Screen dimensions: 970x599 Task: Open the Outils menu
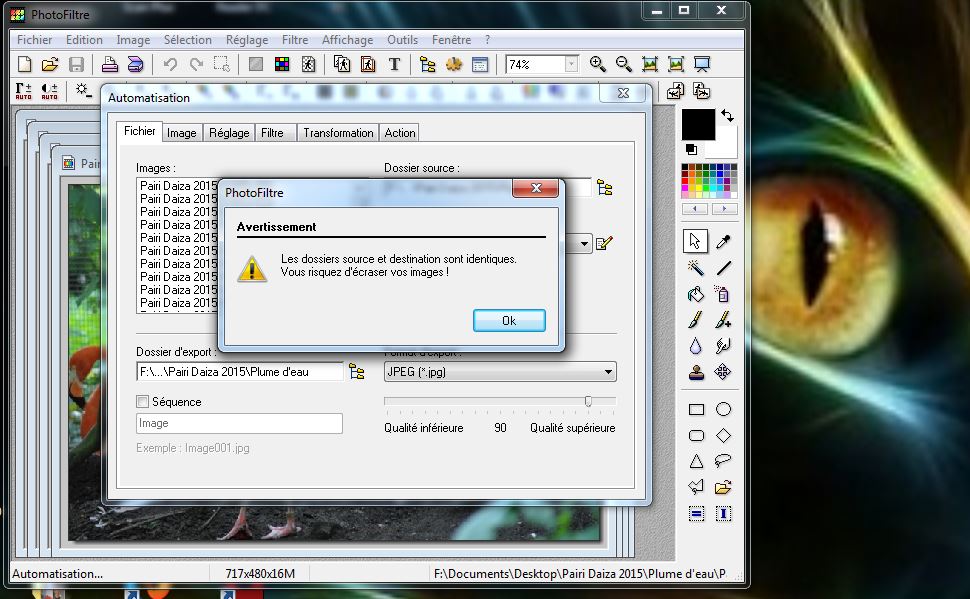(402, 40)
